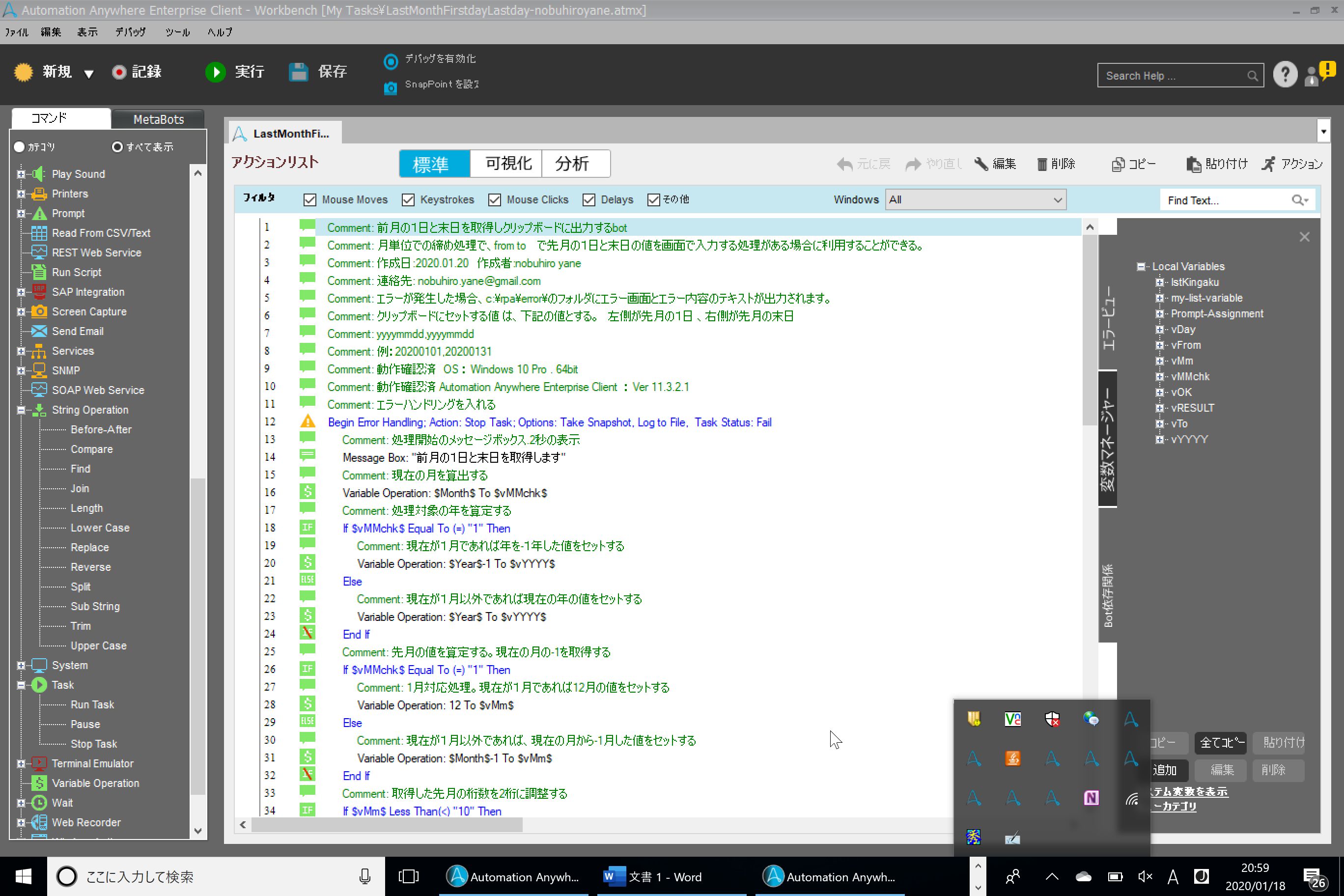Viewport: 1344px width, 896px height.
Task: Select the カテゴリ radio button
Action: (x=20, y=147)
